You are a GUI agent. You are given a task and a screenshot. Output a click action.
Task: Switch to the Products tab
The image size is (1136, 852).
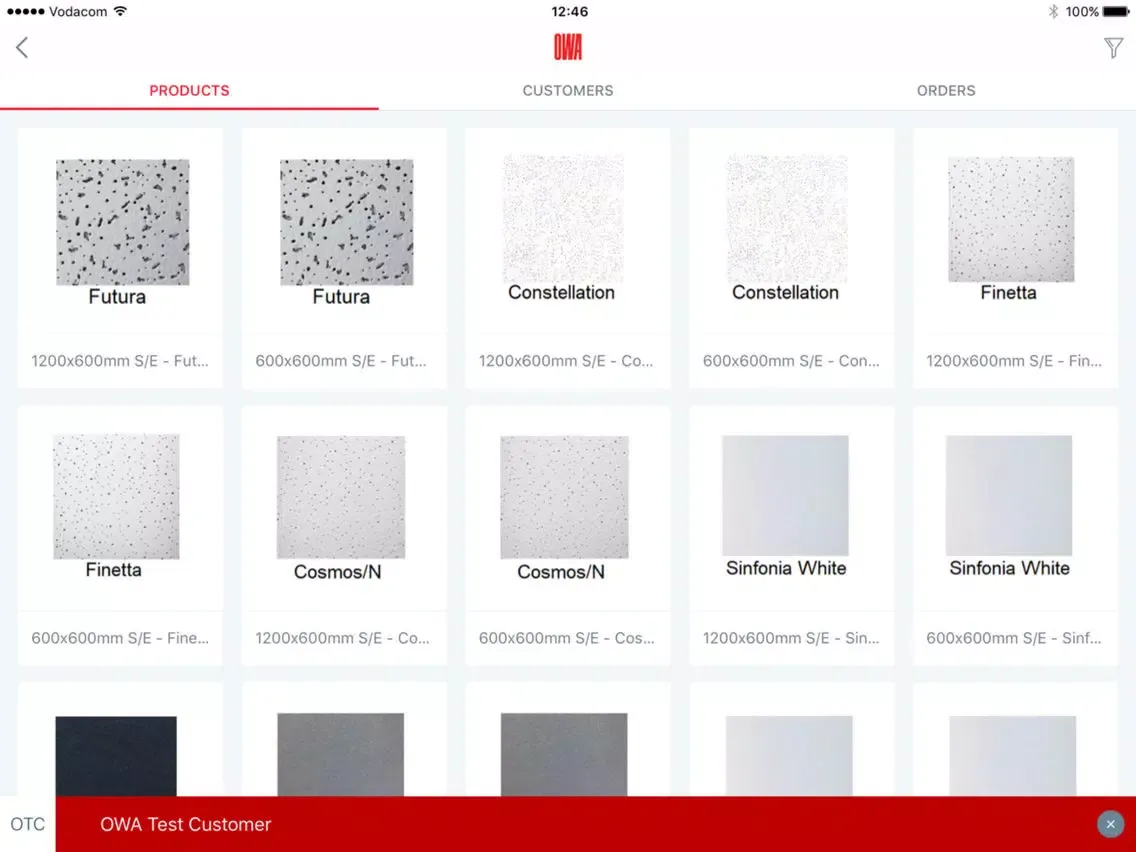189,91
